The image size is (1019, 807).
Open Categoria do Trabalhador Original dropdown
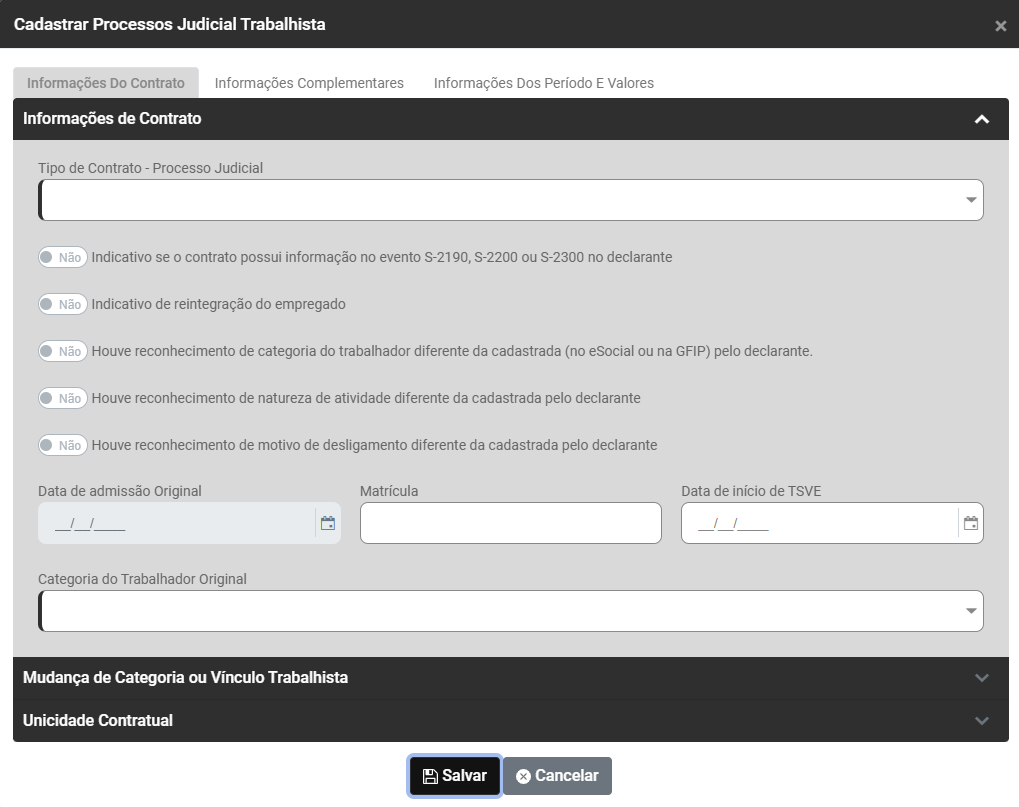[510, 611]
